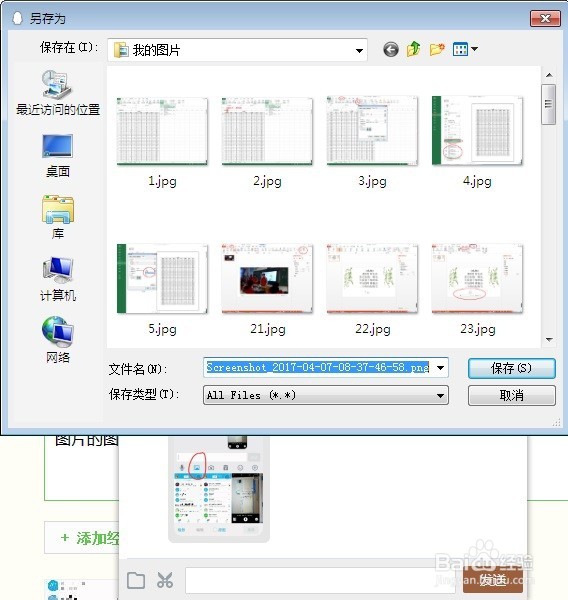The width and height of the screenshot is (568, 600).
Task: Go up one folder level
Action: point(413,49)
